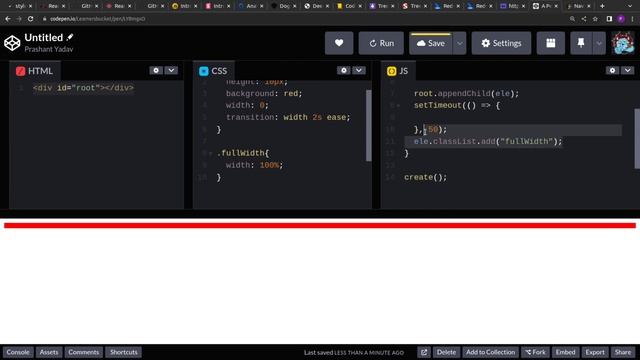Open browser three-dot menu
The image size is (640, 360).
(633, 19)
